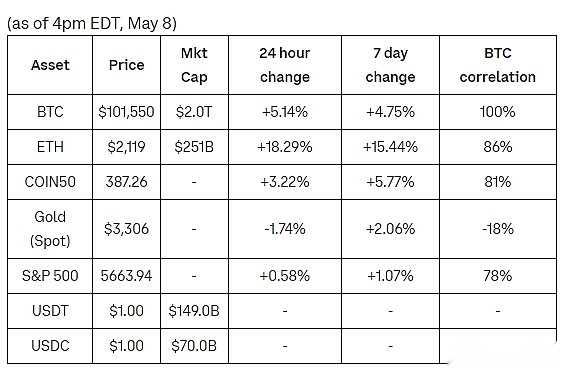Click the Asset column header

50,65
